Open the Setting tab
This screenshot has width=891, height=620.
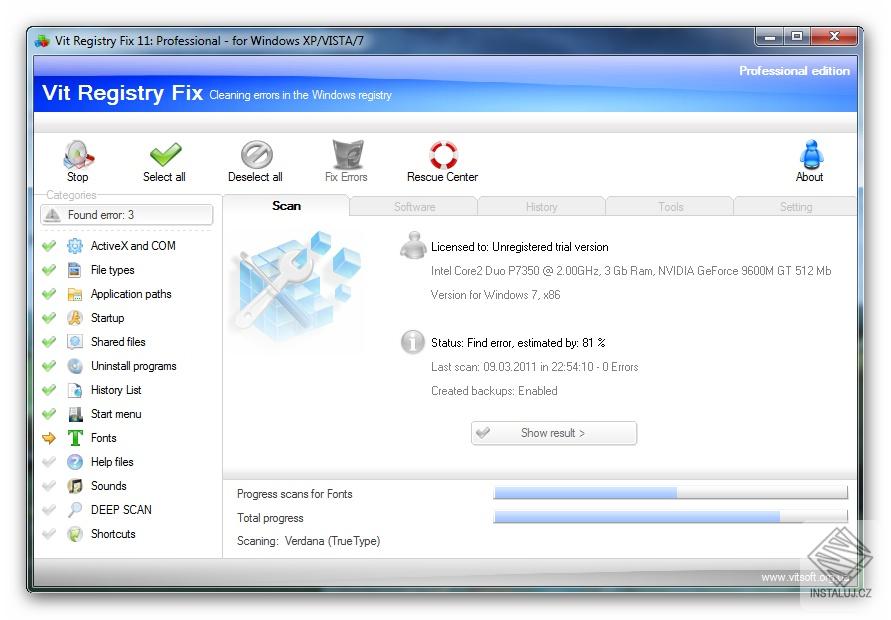(796, 207)
